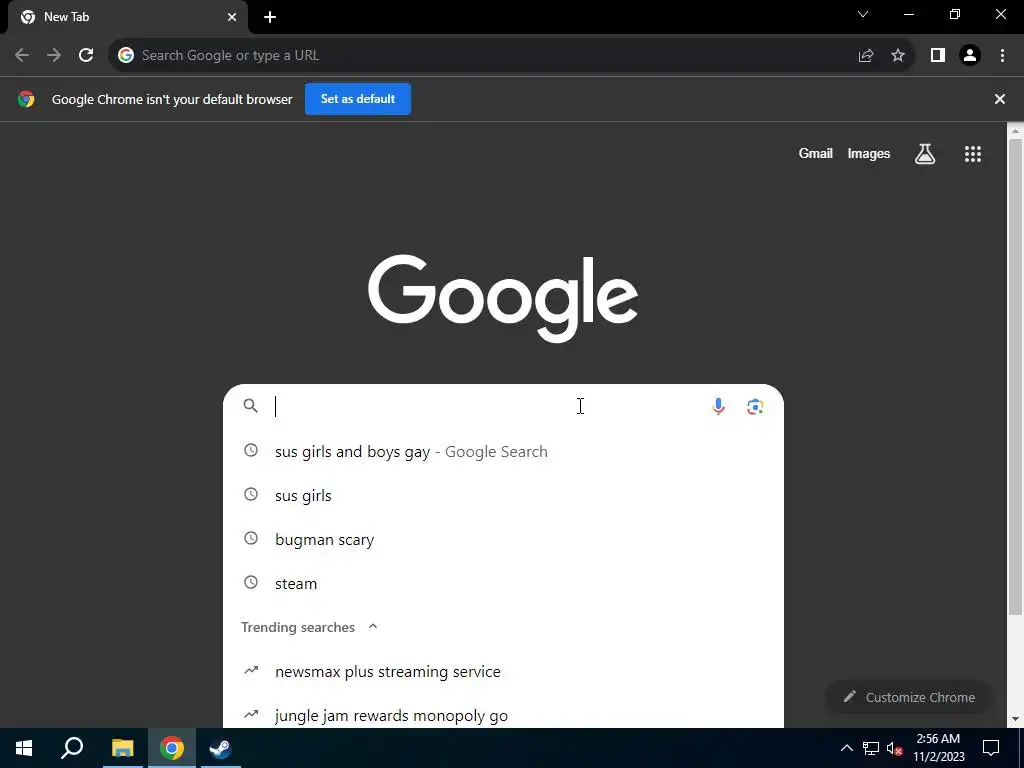
Task: Click the muted volume tray icon
Action: (895, 748)
